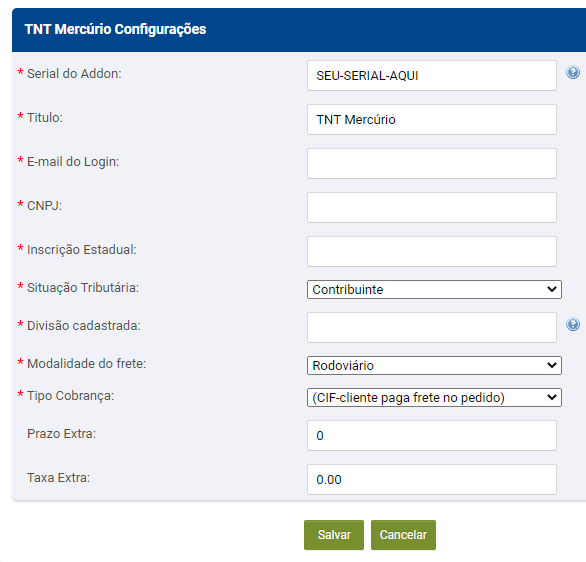Open the Modalidade do frete dropdown
This screenshot has width=586, height=562.
[434, 365]
